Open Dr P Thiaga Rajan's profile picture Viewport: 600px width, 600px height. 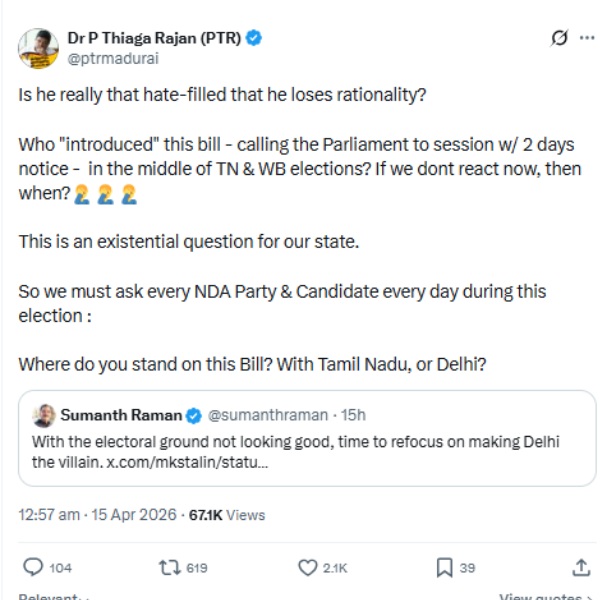tap(38, 48)
